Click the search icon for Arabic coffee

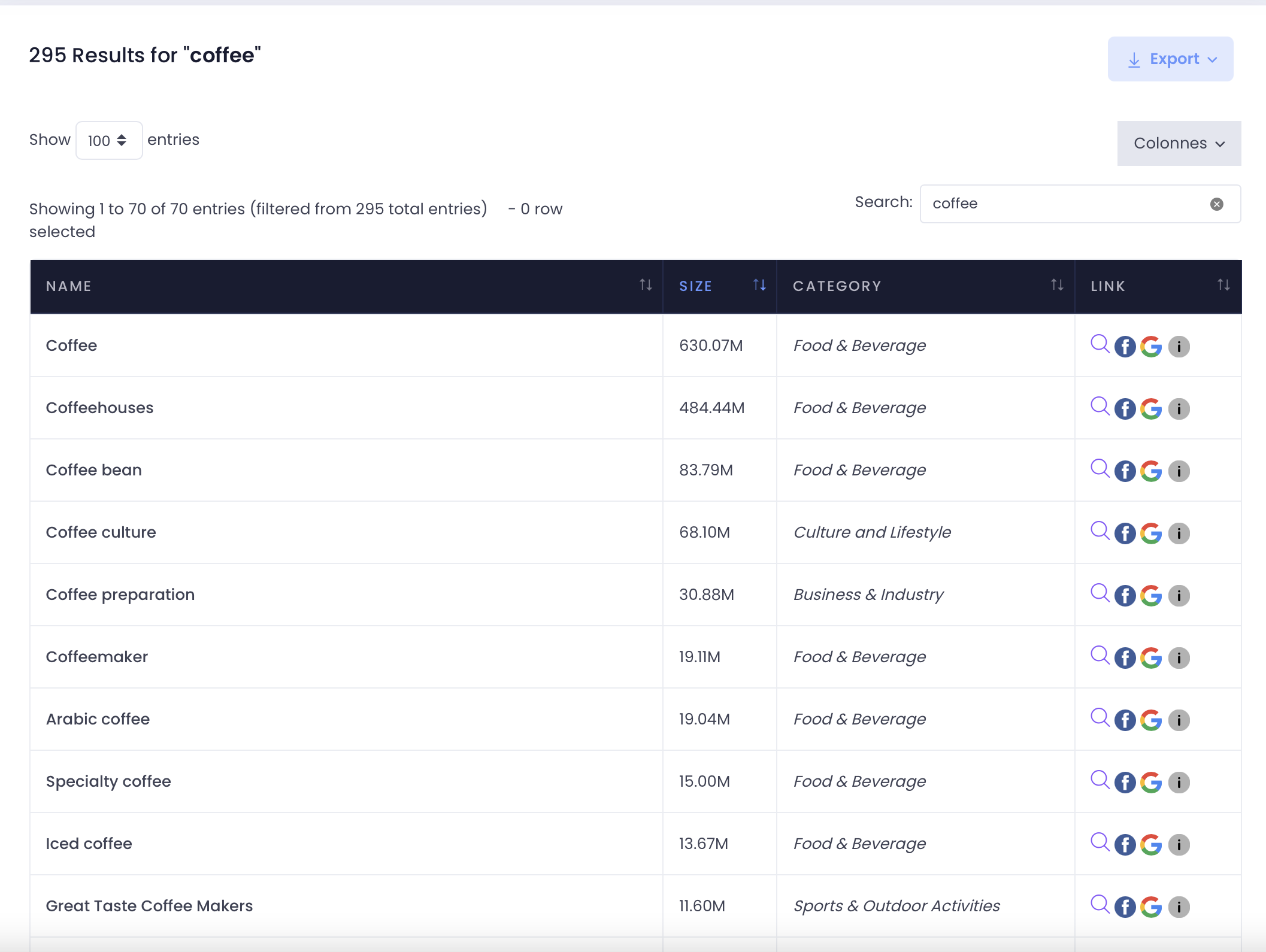pyautogui.click(x=1100, y=717)
